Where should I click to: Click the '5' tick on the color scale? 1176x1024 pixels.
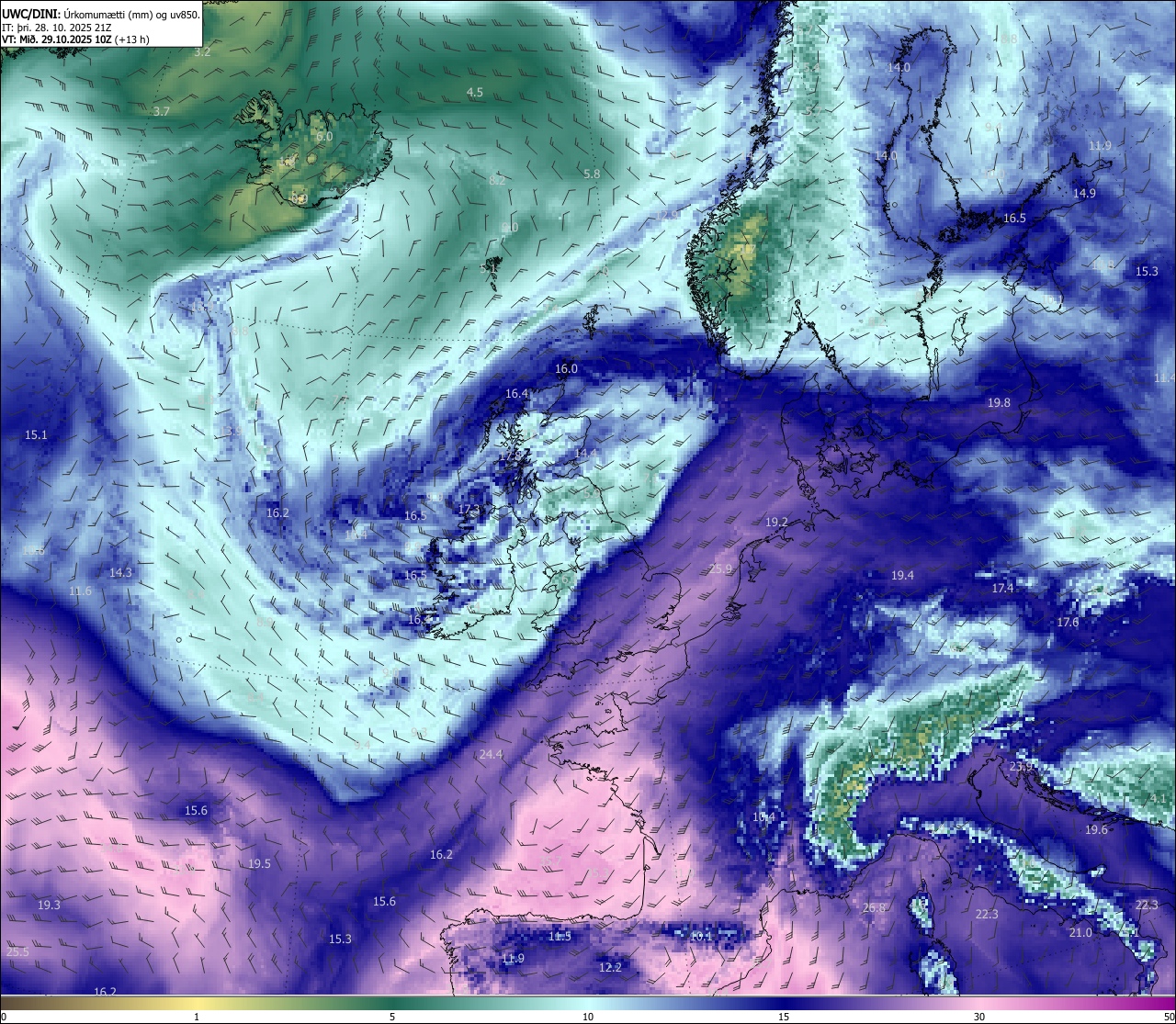click(392, 1016)
